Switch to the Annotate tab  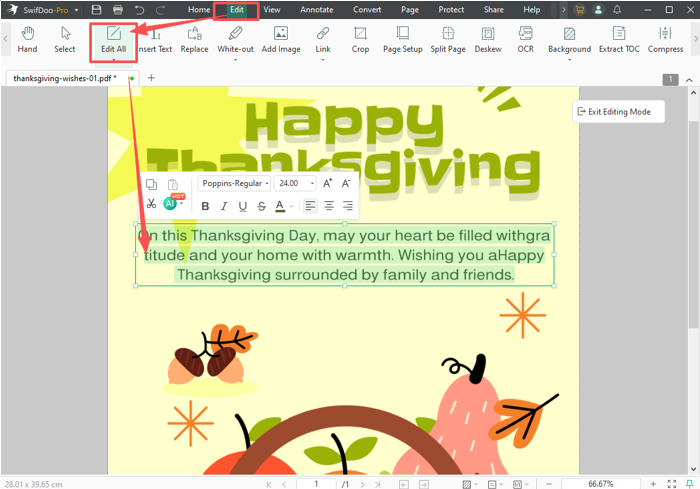[317, 9]
